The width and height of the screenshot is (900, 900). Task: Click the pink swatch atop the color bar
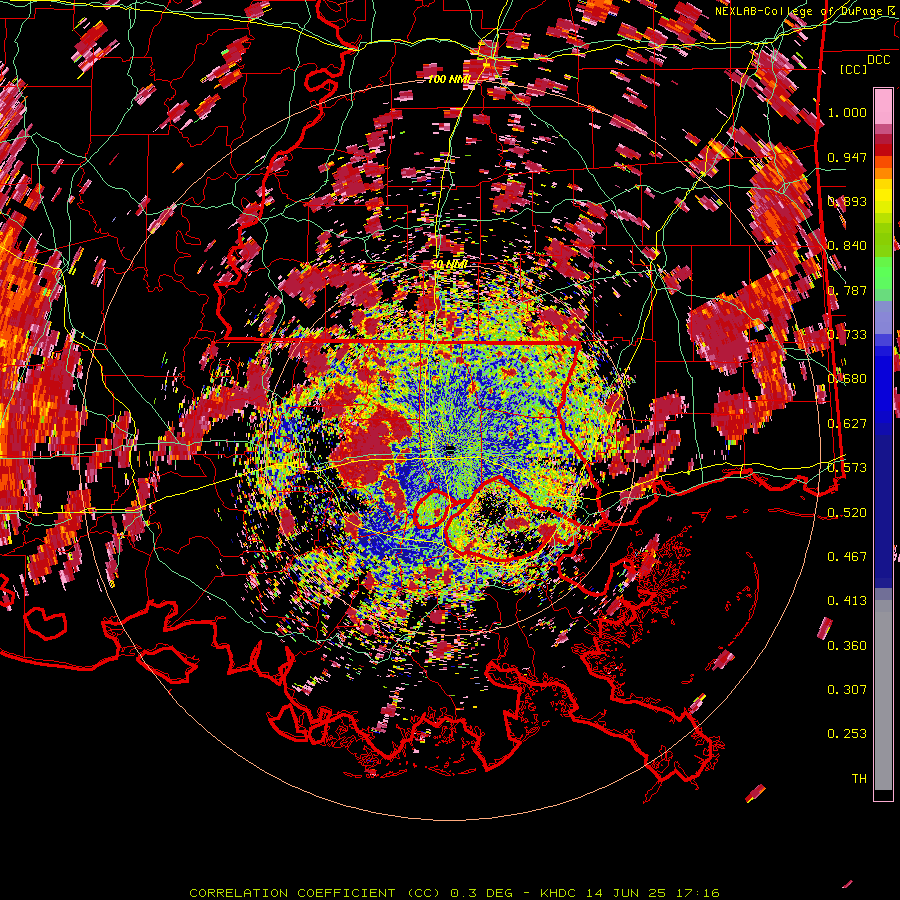pyautogui.click(x=883, y=106)
